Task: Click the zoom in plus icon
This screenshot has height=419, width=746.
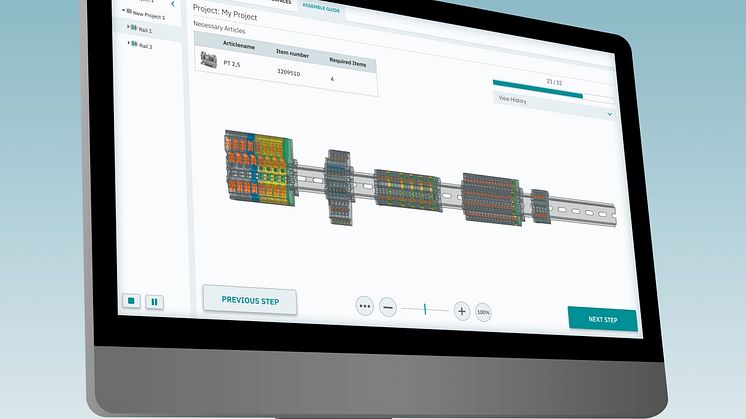Action: pos(461,311)
